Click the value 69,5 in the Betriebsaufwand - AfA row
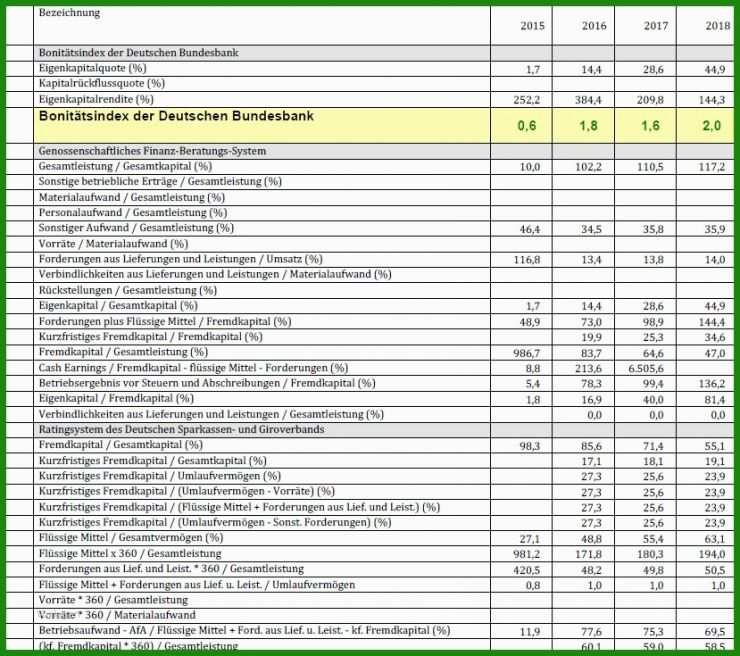This screenshot has width=740, height=656. (715, 632)
